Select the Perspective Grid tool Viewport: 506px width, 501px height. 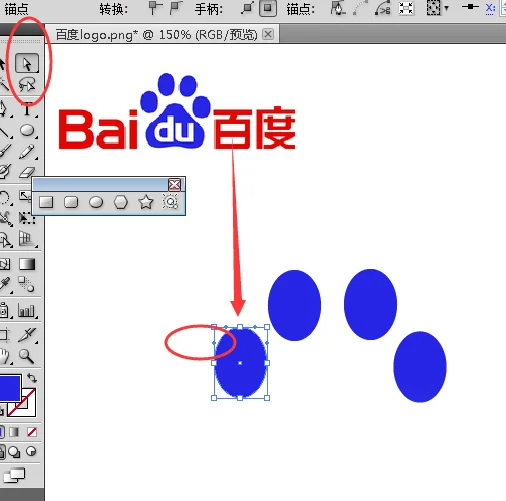[26, 239]
